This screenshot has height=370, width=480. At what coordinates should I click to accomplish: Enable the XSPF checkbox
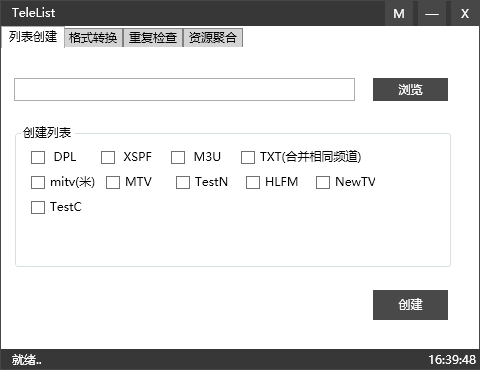[108, 157]
